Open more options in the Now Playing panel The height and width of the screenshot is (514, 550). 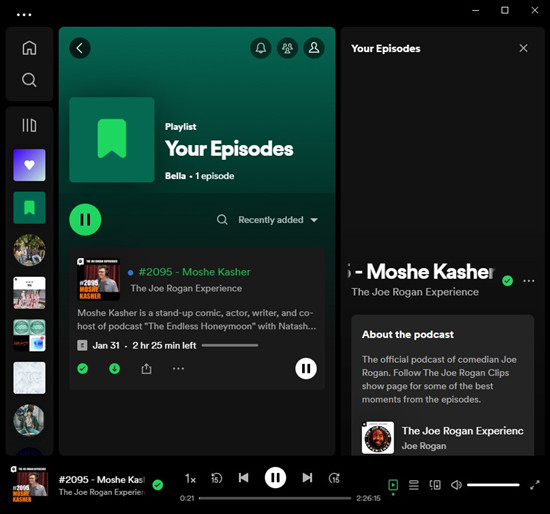click(x=529, y=281)
